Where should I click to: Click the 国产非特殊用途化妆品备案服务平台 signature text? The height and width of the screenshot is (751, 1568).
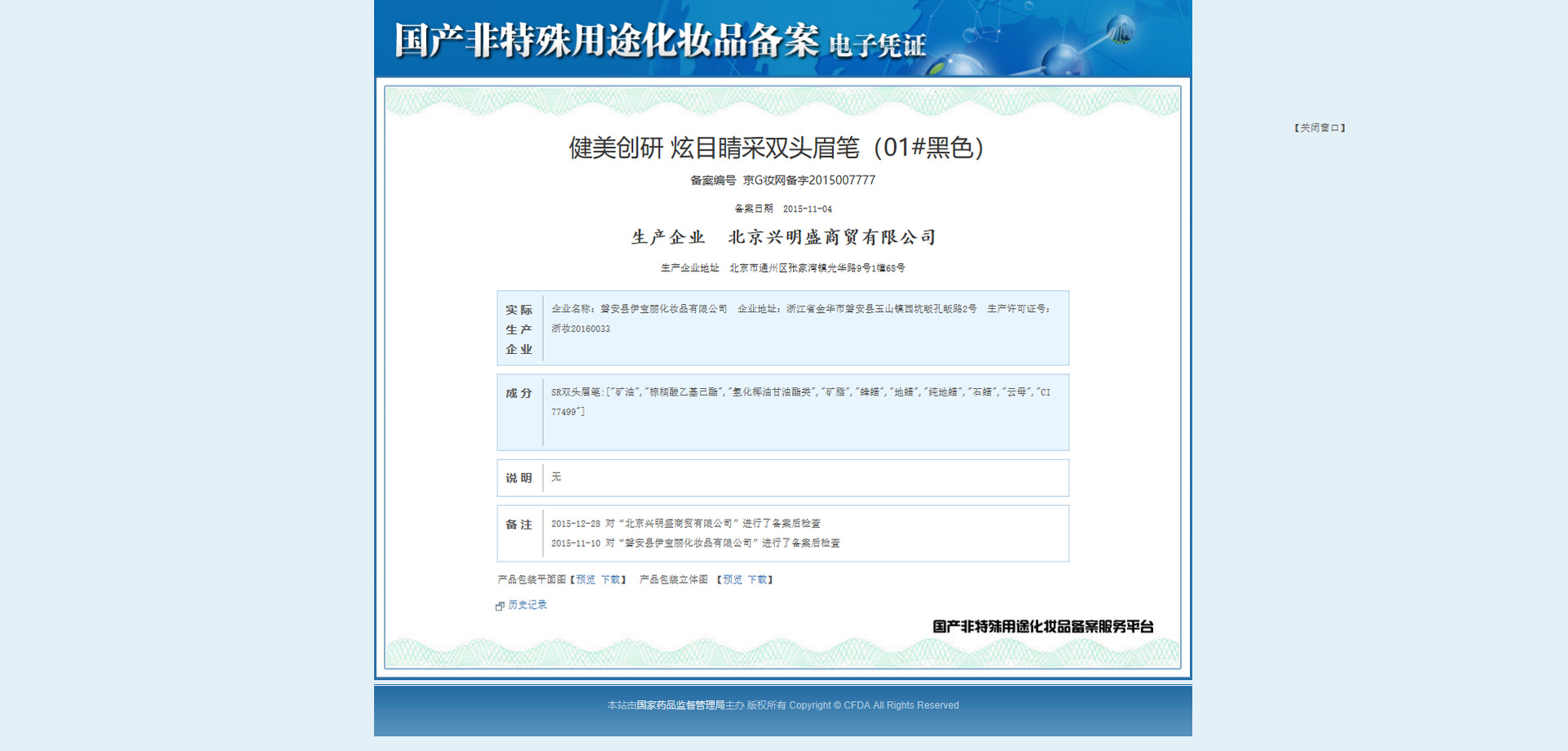[x=1043, y=627]
